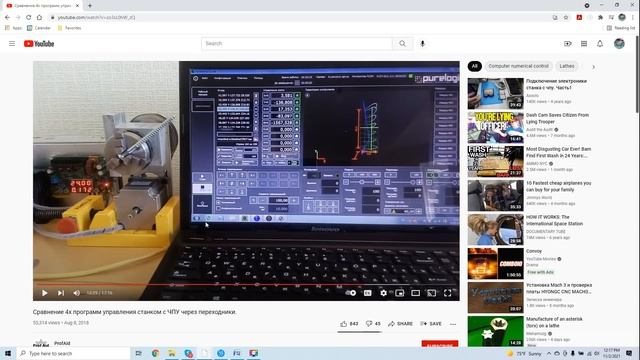The width and height of the screenshot is (640, 360).
Task: Click the Type here to search box
Action: [x=73, y=353]
